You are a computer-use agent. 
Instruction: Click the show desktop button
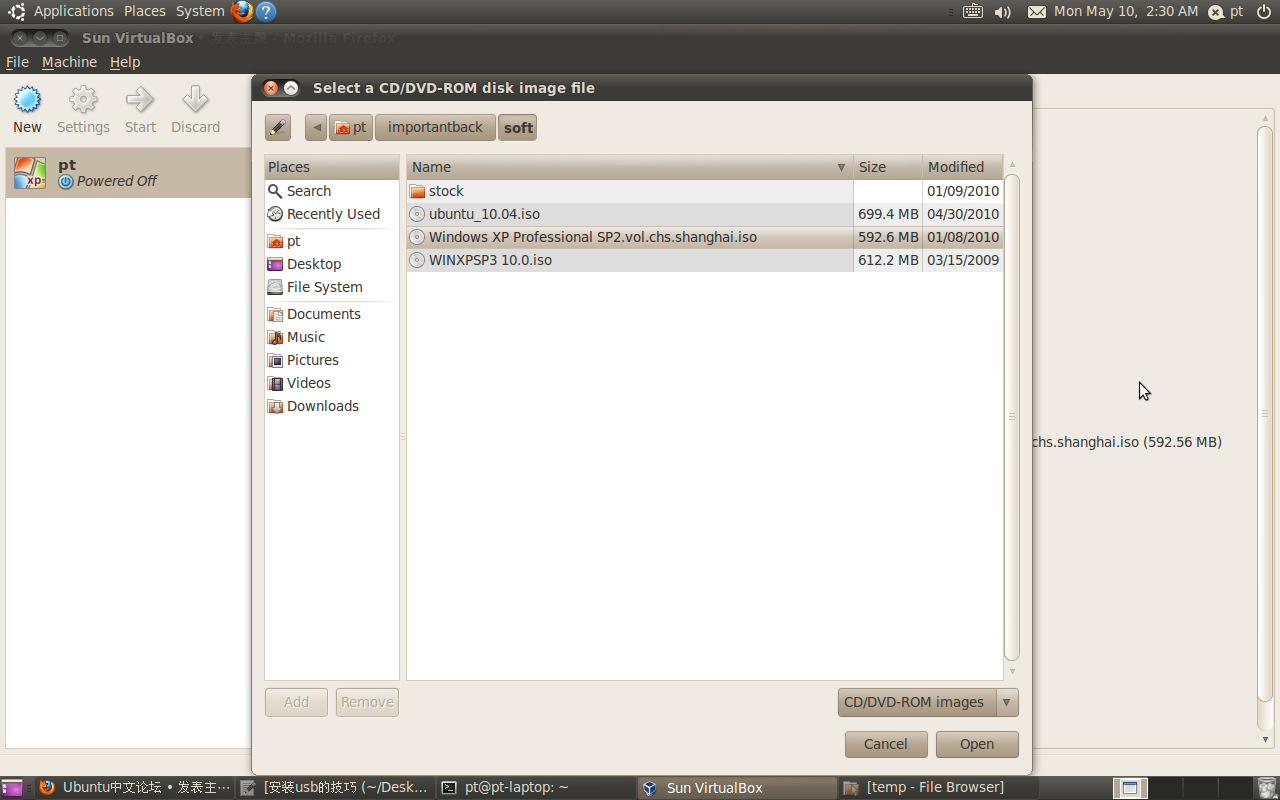[12, 788]
